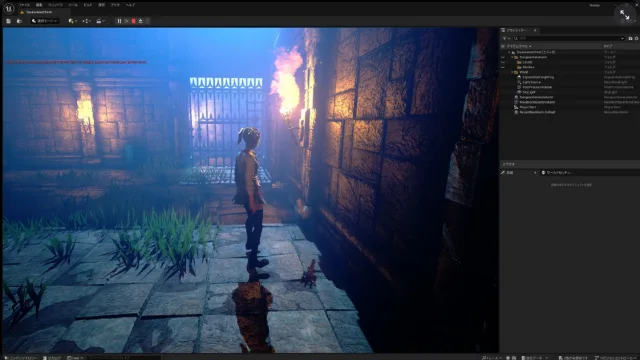This screenshot has height=360, width=640.
Task: Open the ビルド (Build) menu
Action: click(x=88, y=5)
